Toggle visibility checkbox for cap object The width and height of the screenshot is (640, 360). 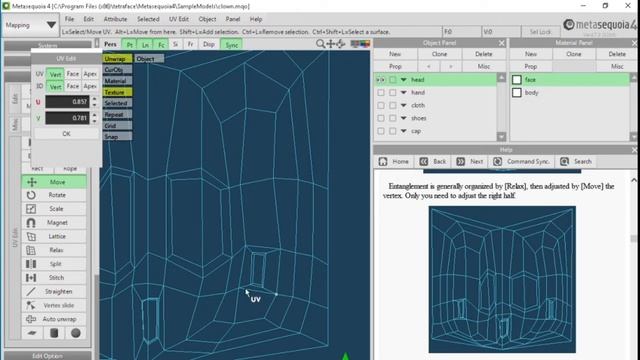pyautogui.click(x=380, y=131)
